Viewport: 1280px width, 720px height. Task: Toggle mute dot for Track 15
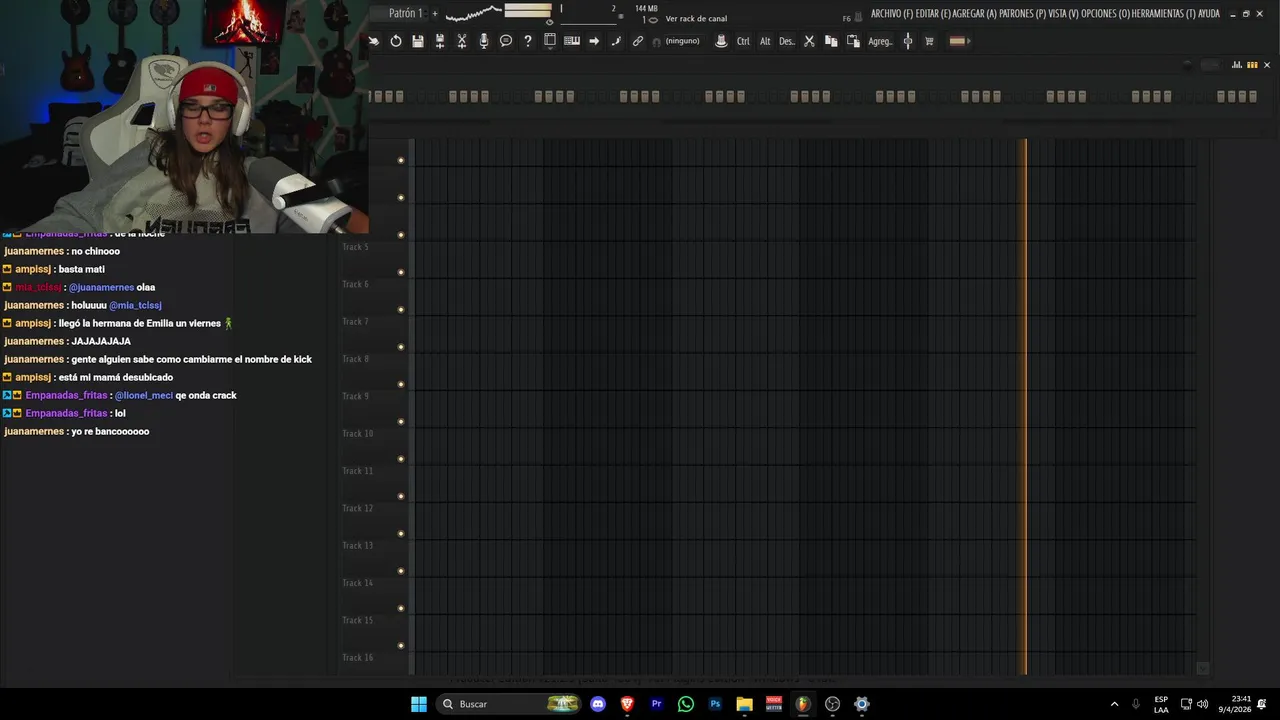[401, 645]
